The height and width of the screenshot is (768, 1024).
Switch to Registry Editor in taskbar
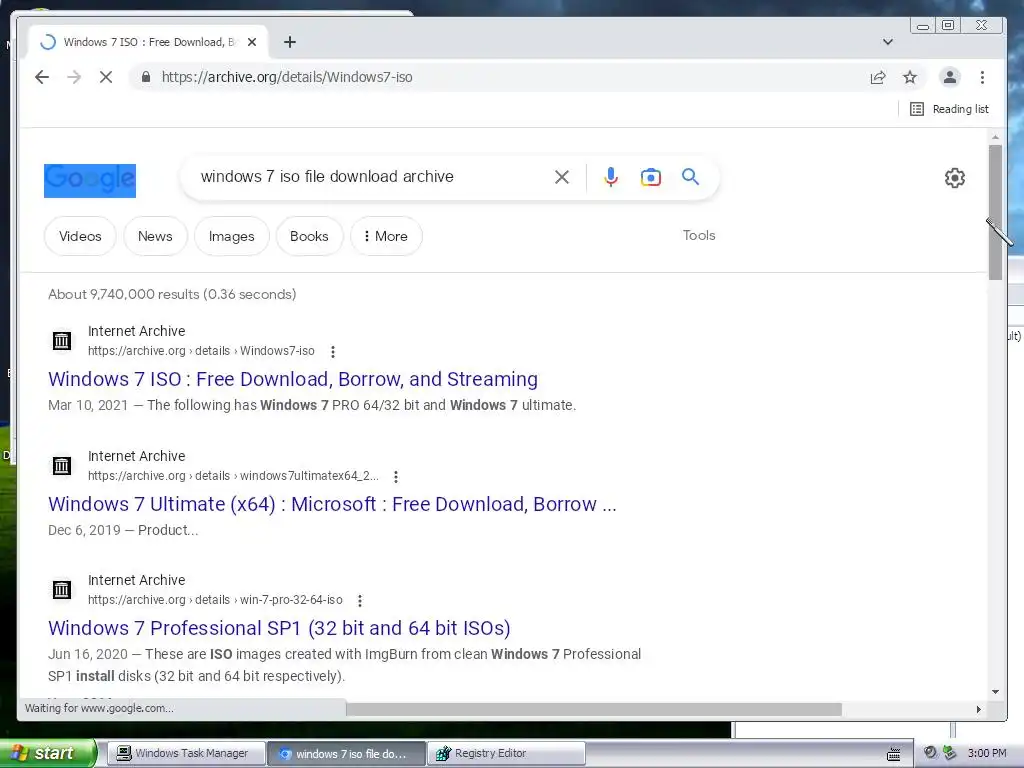[506, 754]
